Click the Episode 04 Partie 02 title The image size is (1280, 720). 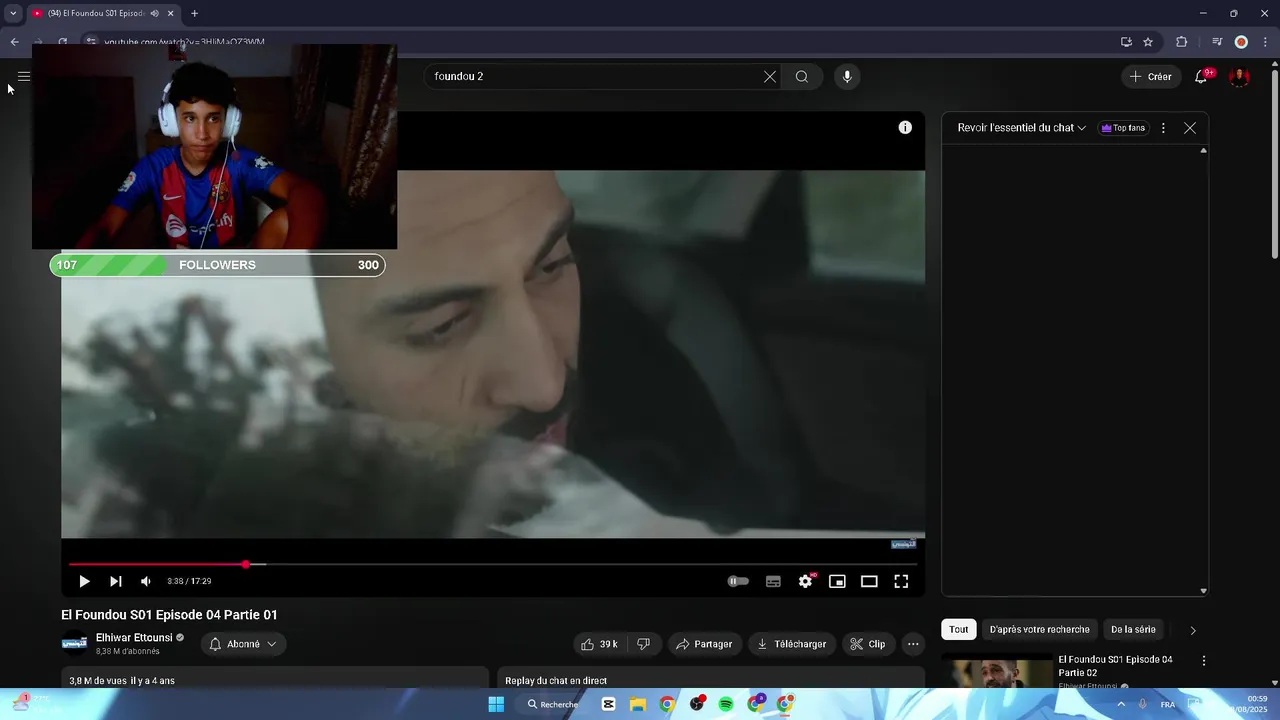click(x=1115, y=666)
